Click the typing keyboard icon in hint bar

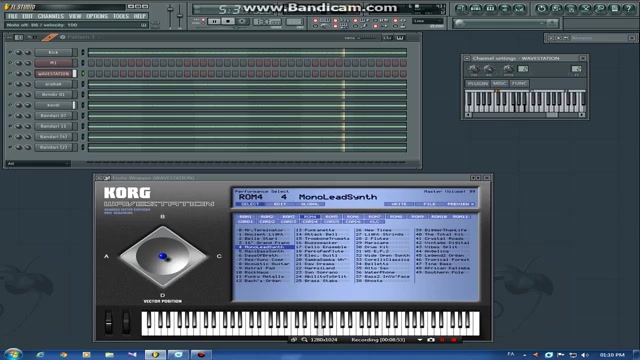(144, 25)
